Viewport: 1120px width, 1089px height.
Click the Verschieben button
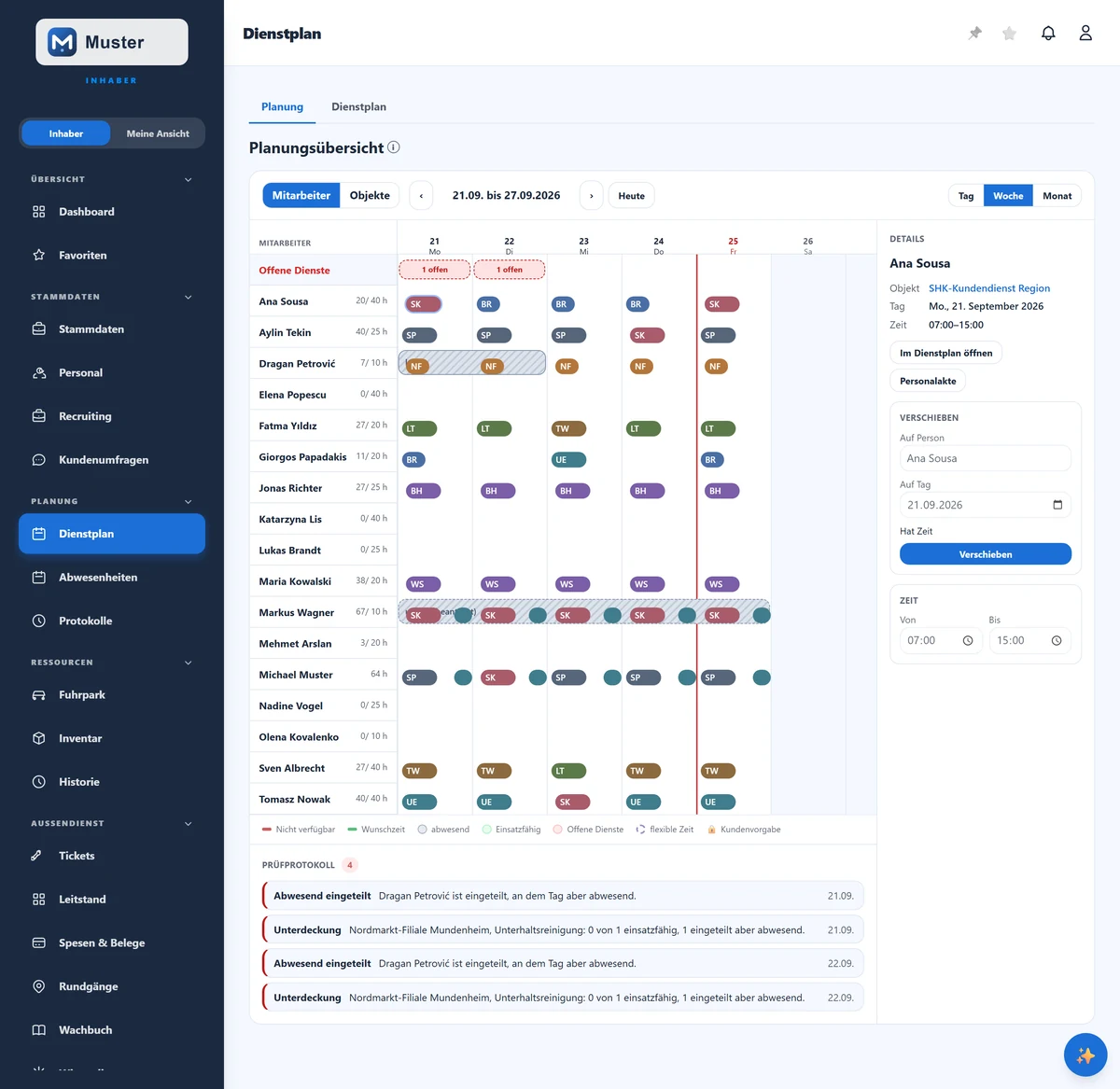[986, 554]
